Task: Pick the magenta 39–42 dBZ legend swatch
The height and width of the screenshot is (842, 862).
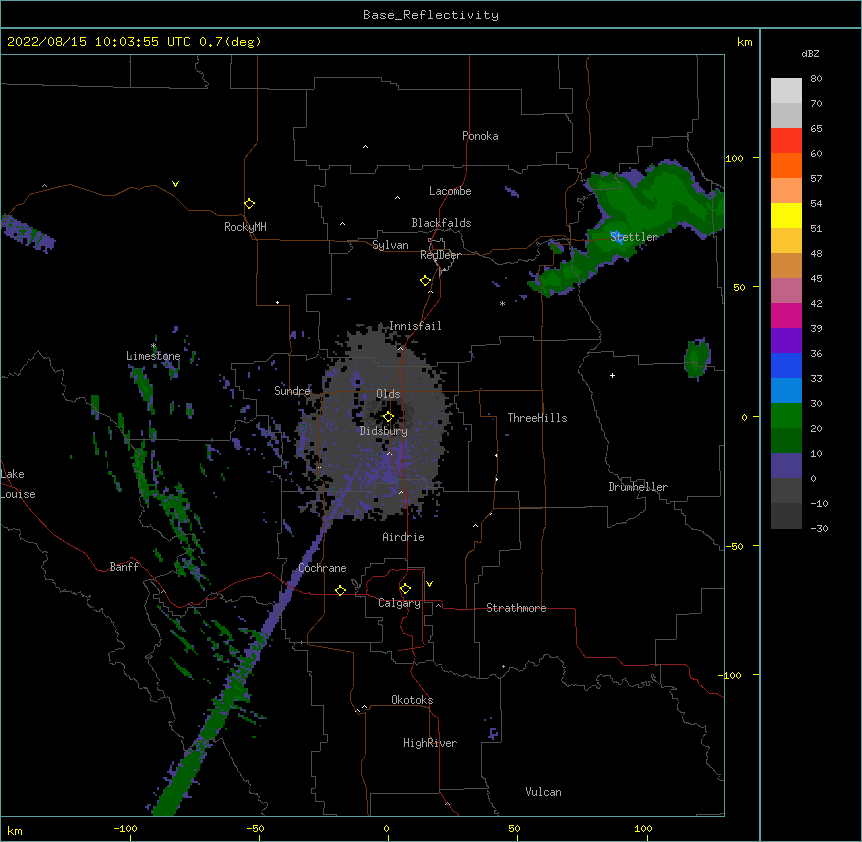Action: (x=786, y=315)
